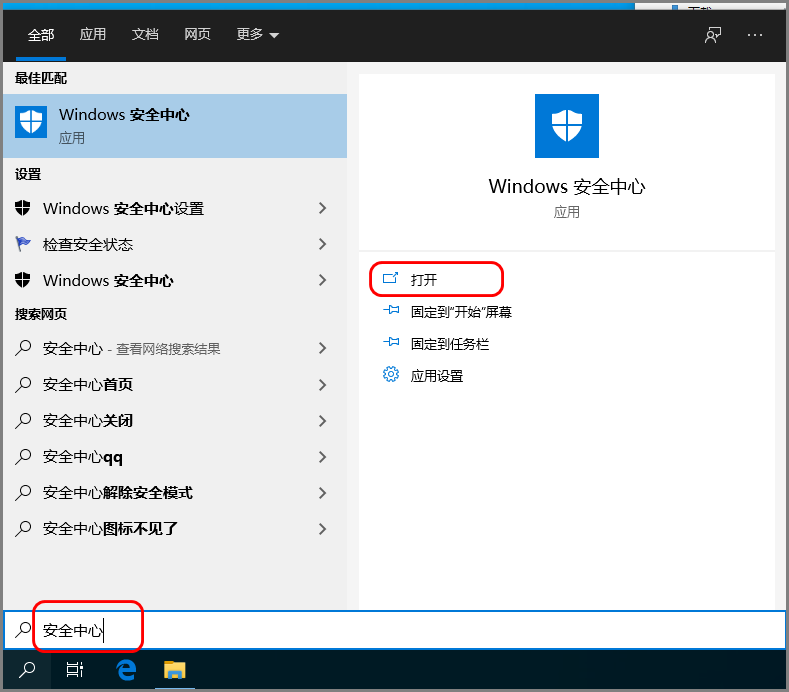Screen dimensions: 789x692
Task: Switch to the 全部 tab
Action: [41, 35]
